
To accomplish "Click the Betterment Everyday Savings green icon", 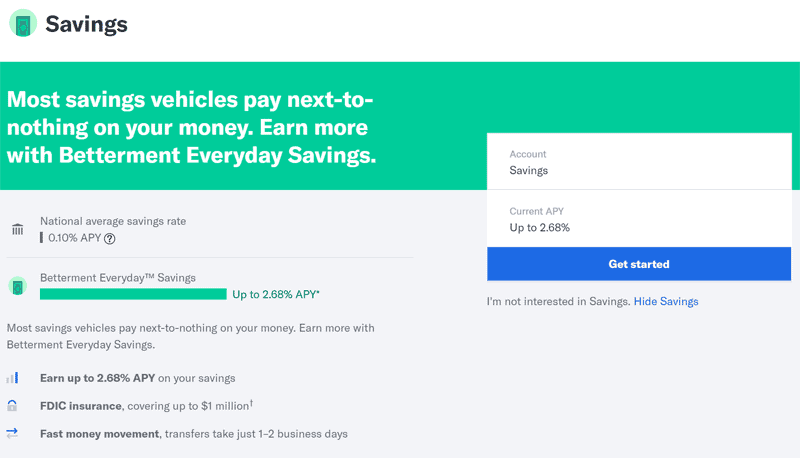I will [x=17, y=286].
